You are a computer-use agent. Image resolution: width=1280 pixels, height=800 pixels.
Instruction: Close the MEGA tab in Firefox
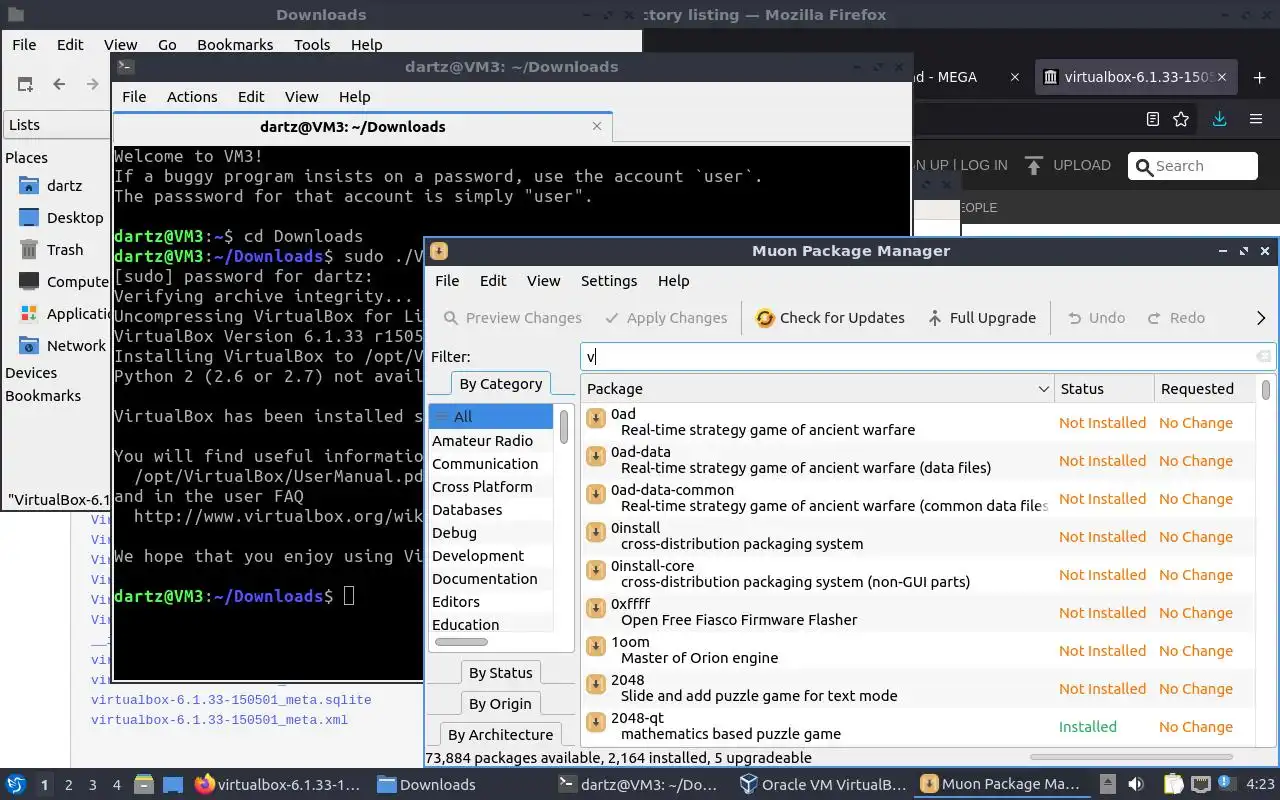1015,77
